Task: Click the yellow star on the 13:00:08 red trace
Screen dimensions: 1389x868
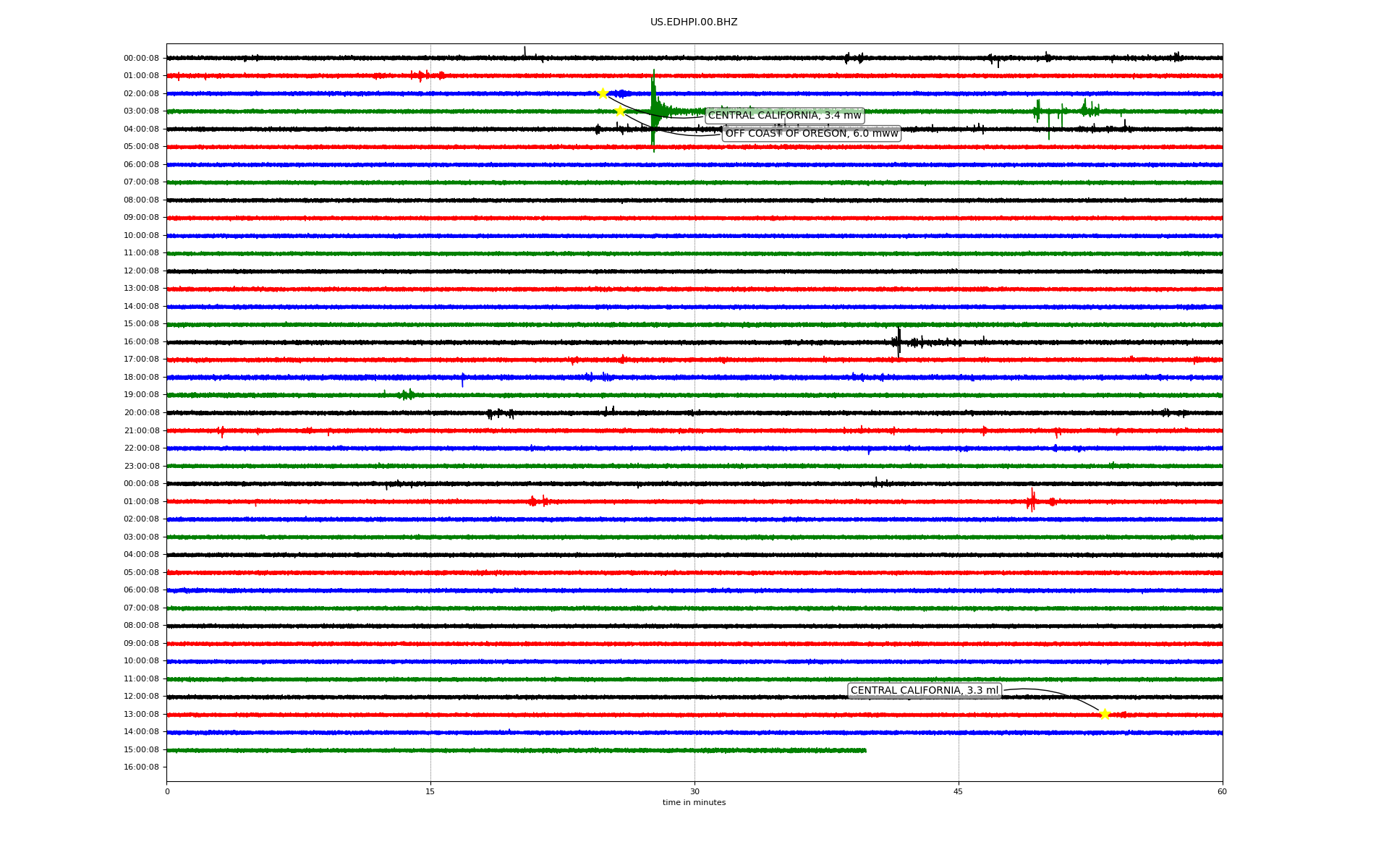Action: 1105,715
